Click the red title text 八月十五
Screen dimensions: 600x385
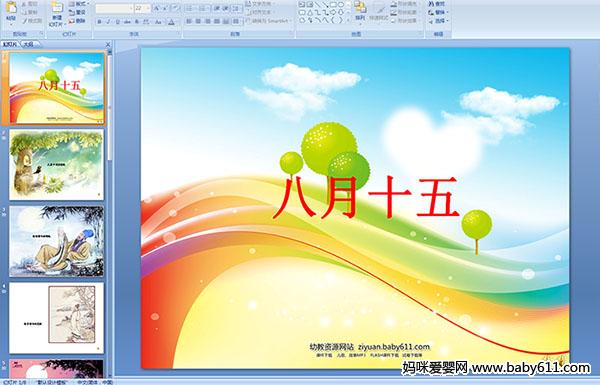click(366, 197)
